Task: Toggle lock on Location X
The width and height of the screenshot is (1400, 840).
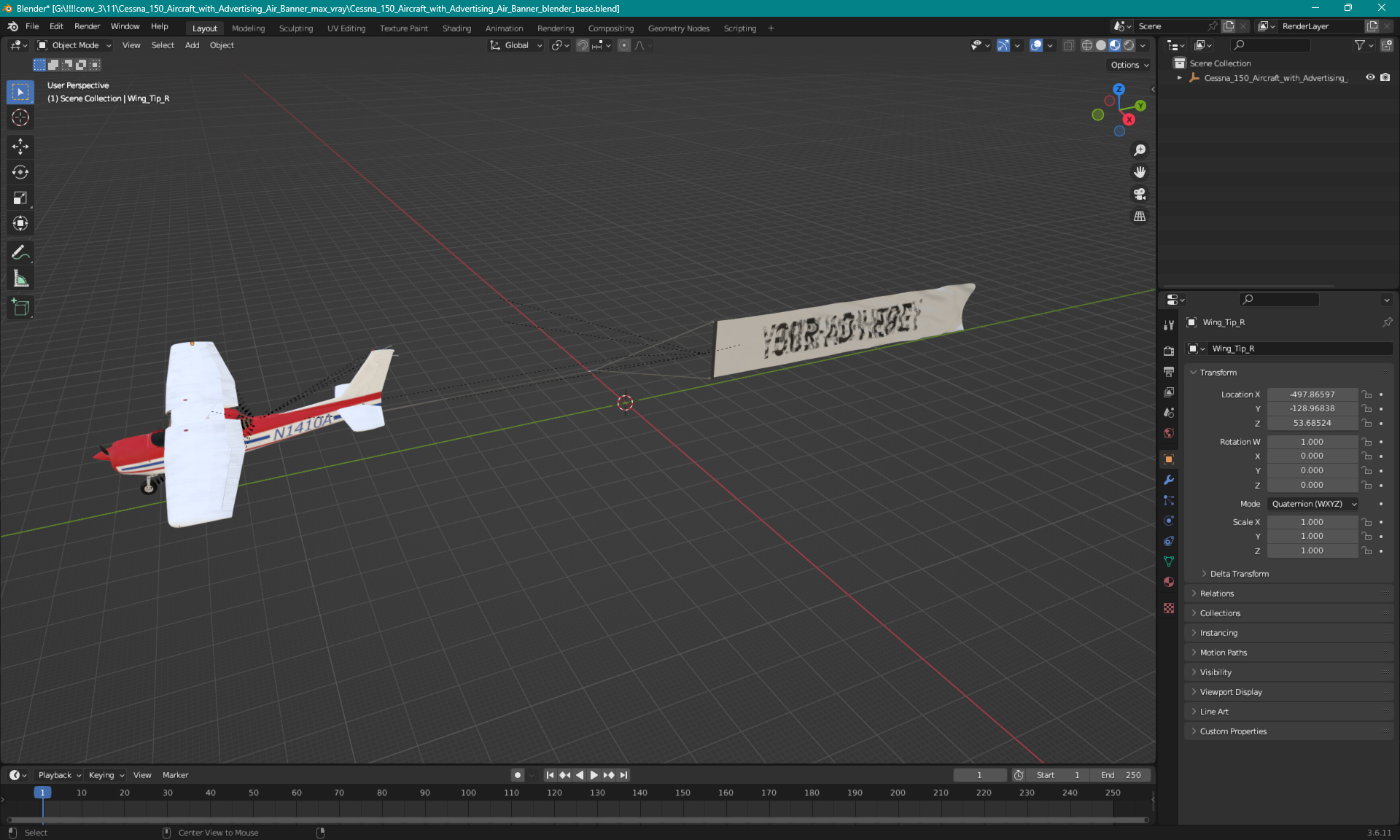Action: [1367, 394]
